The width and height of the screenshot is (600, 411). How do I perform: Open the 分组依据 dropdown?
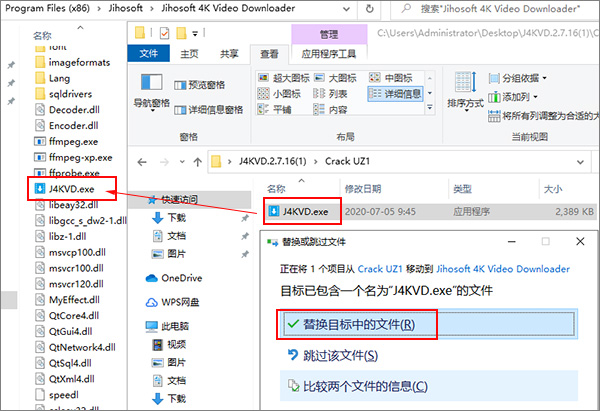(x=517, y=78)
